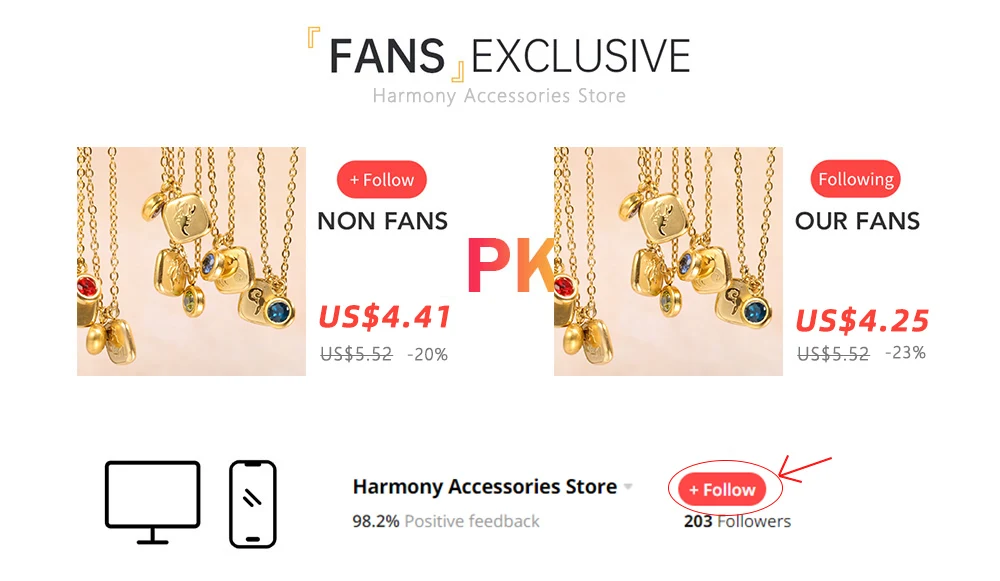Open the Harmony Accessories Store name link
Screen dimensions: 1000x581
(x=485, y=487)
